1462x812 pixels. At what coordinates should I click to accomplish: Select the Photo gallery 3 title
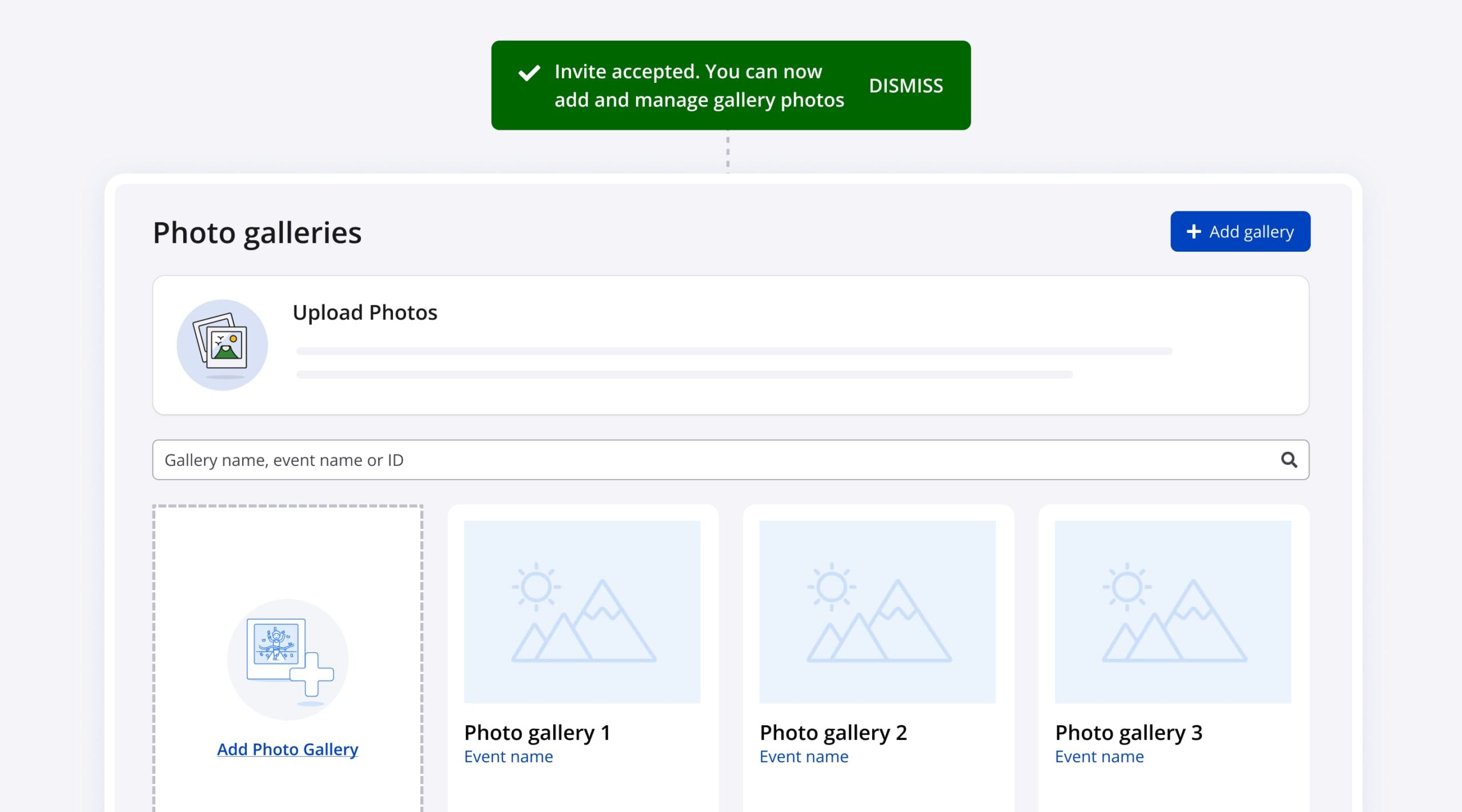(x=1128, y=733)
